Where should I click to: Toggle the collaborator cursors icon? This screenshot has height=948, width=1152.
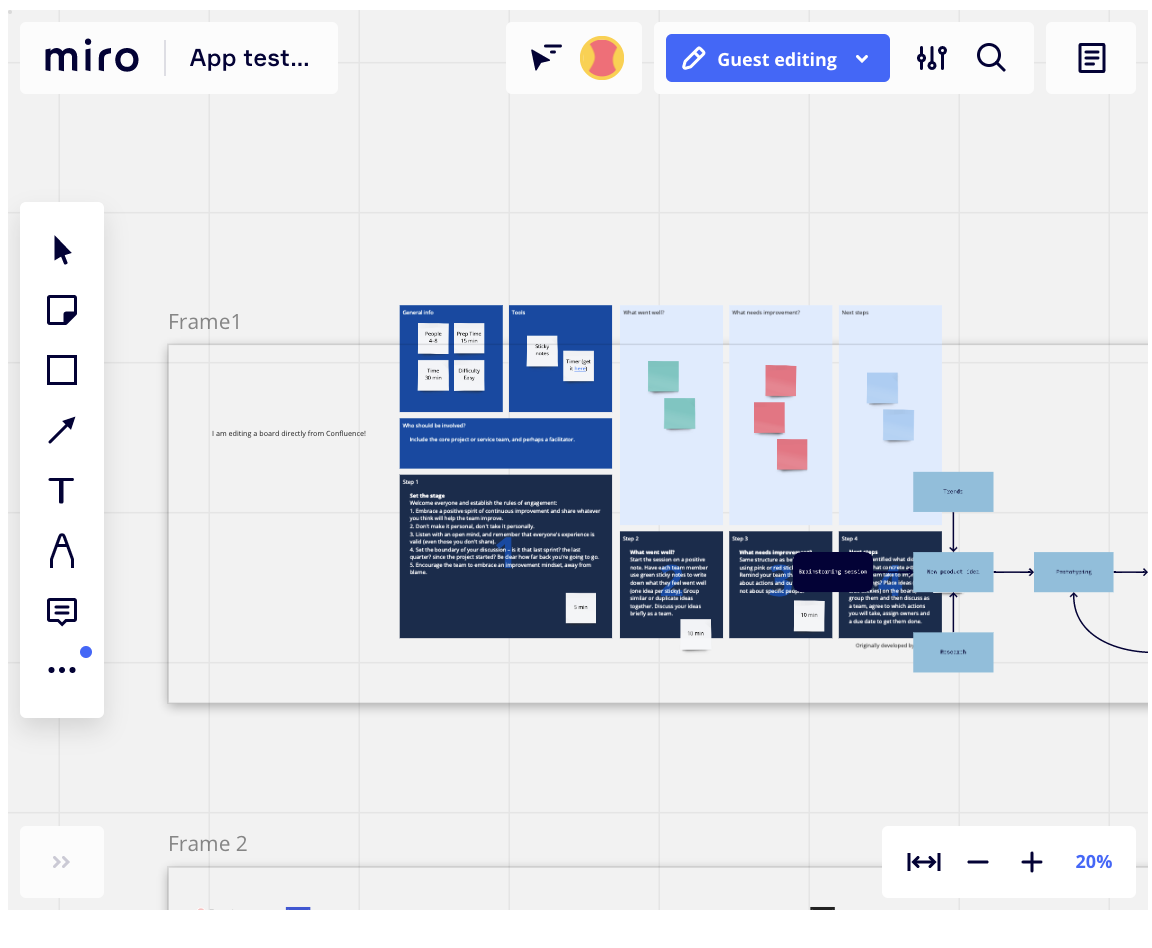pos(546,57)
